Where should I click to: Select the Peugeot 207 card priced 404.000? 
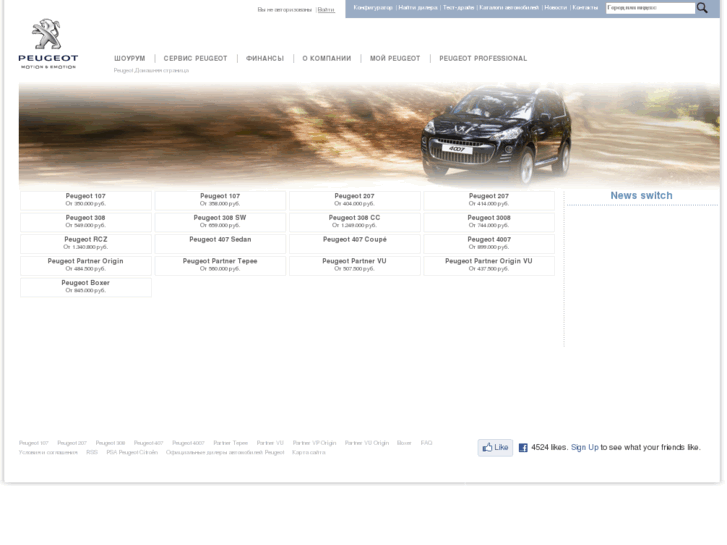(355, 201)
